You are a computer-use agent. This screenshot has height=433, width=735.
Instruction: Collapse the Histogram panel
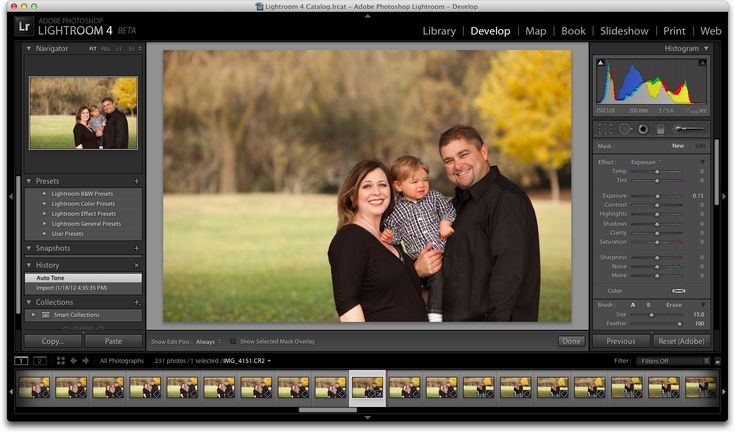[706, 48]
